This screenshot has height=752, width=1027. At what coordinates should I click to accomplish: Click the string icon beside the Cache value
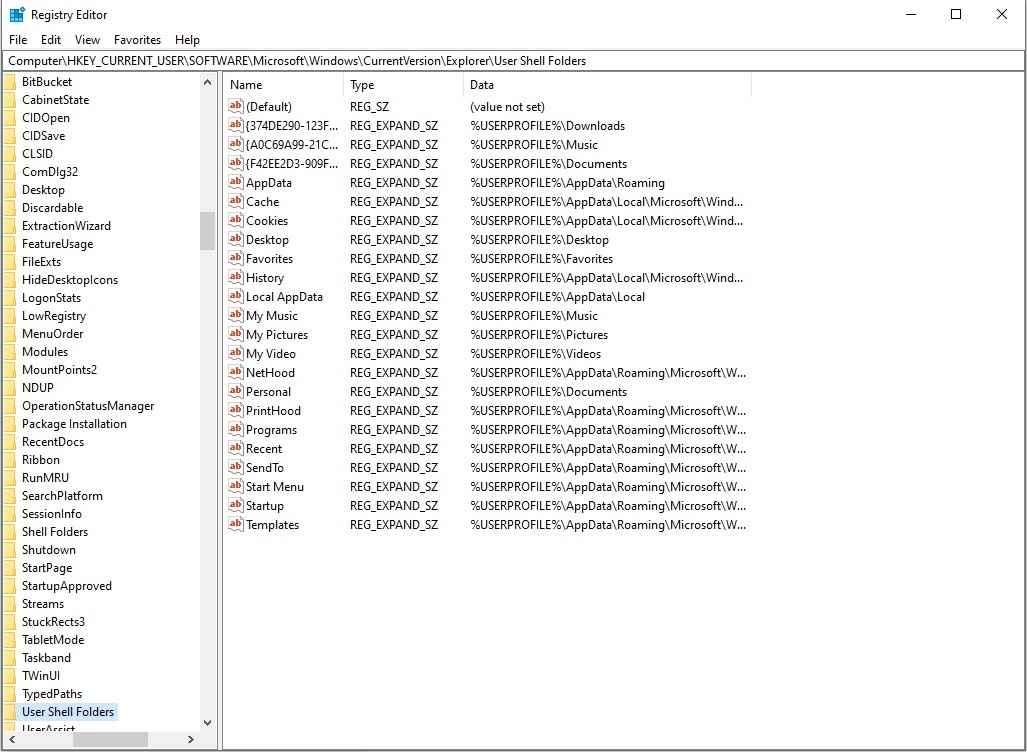tap(236, 201)
